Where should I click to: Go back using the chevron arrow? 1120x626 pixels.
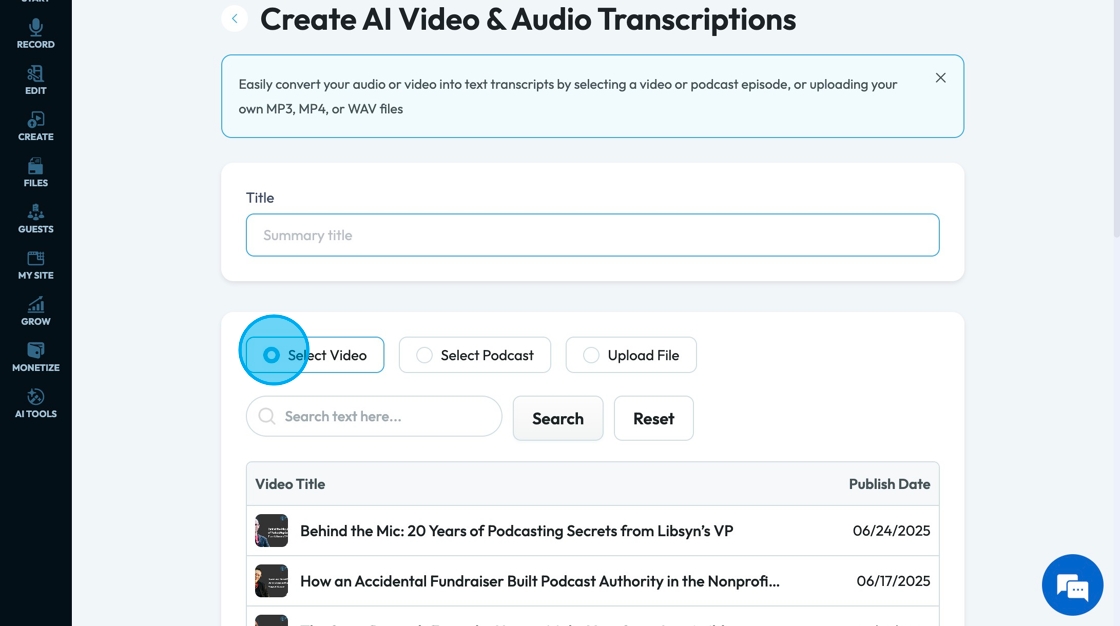coord(234,19)
